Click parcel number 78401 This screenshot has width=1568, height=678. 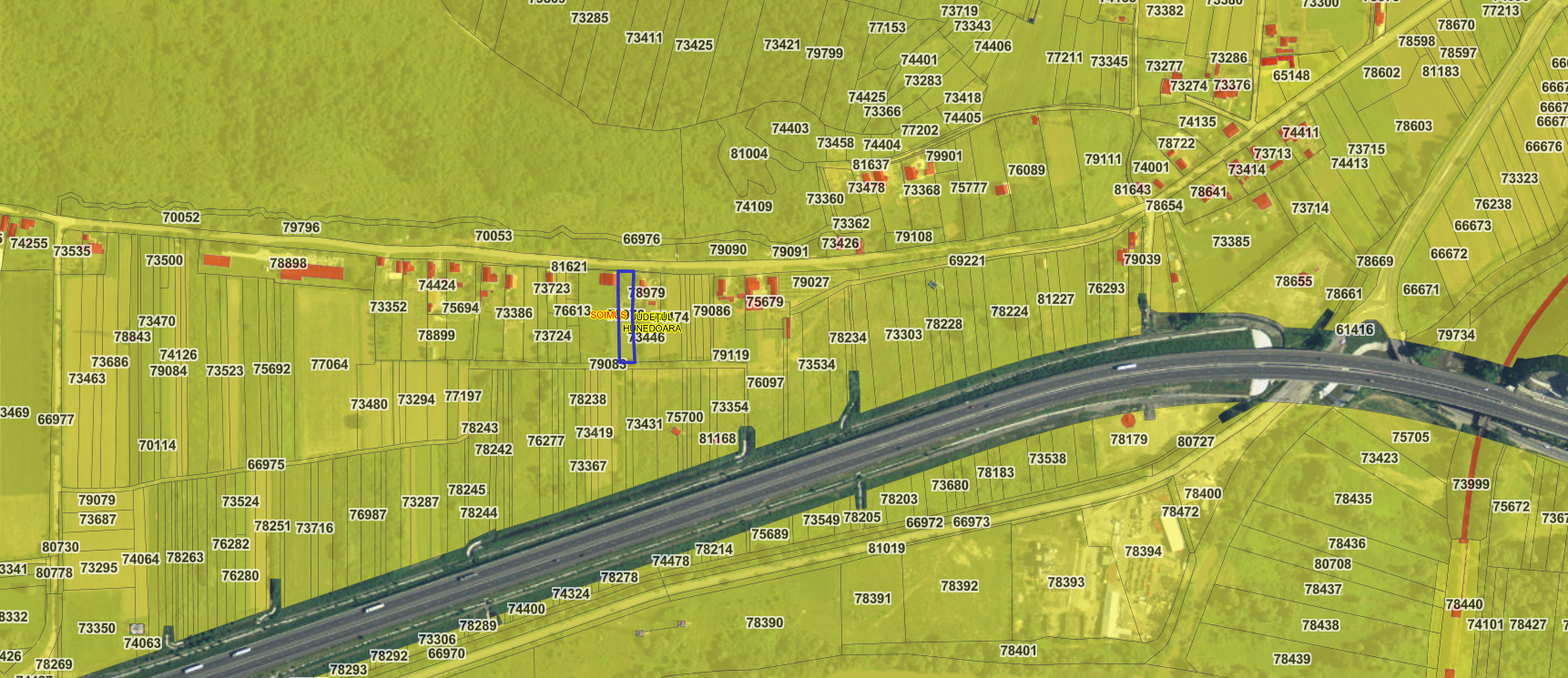coord(1017,650)
